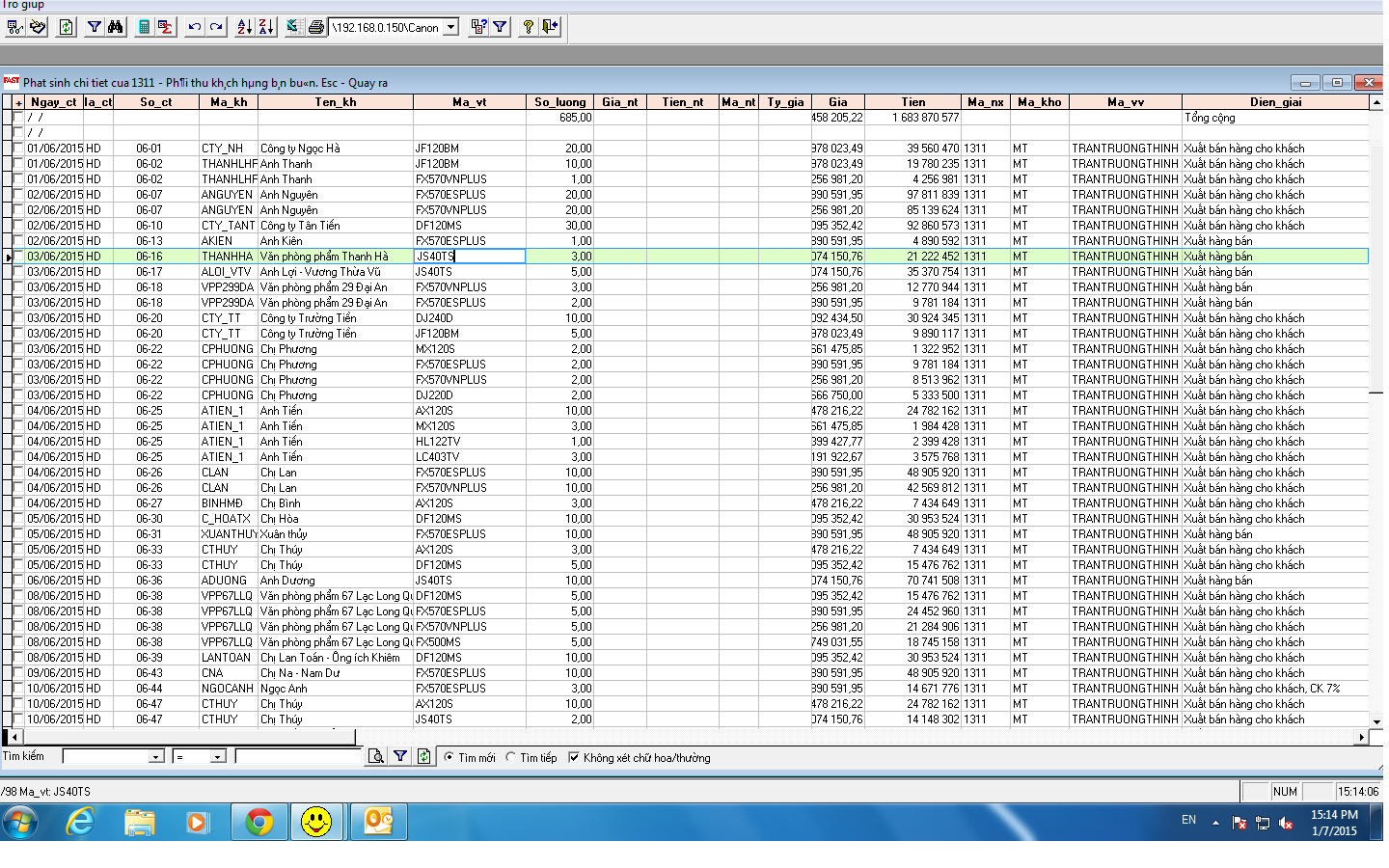
Task: Click the undo arrow icon
Action: (195, 27)
